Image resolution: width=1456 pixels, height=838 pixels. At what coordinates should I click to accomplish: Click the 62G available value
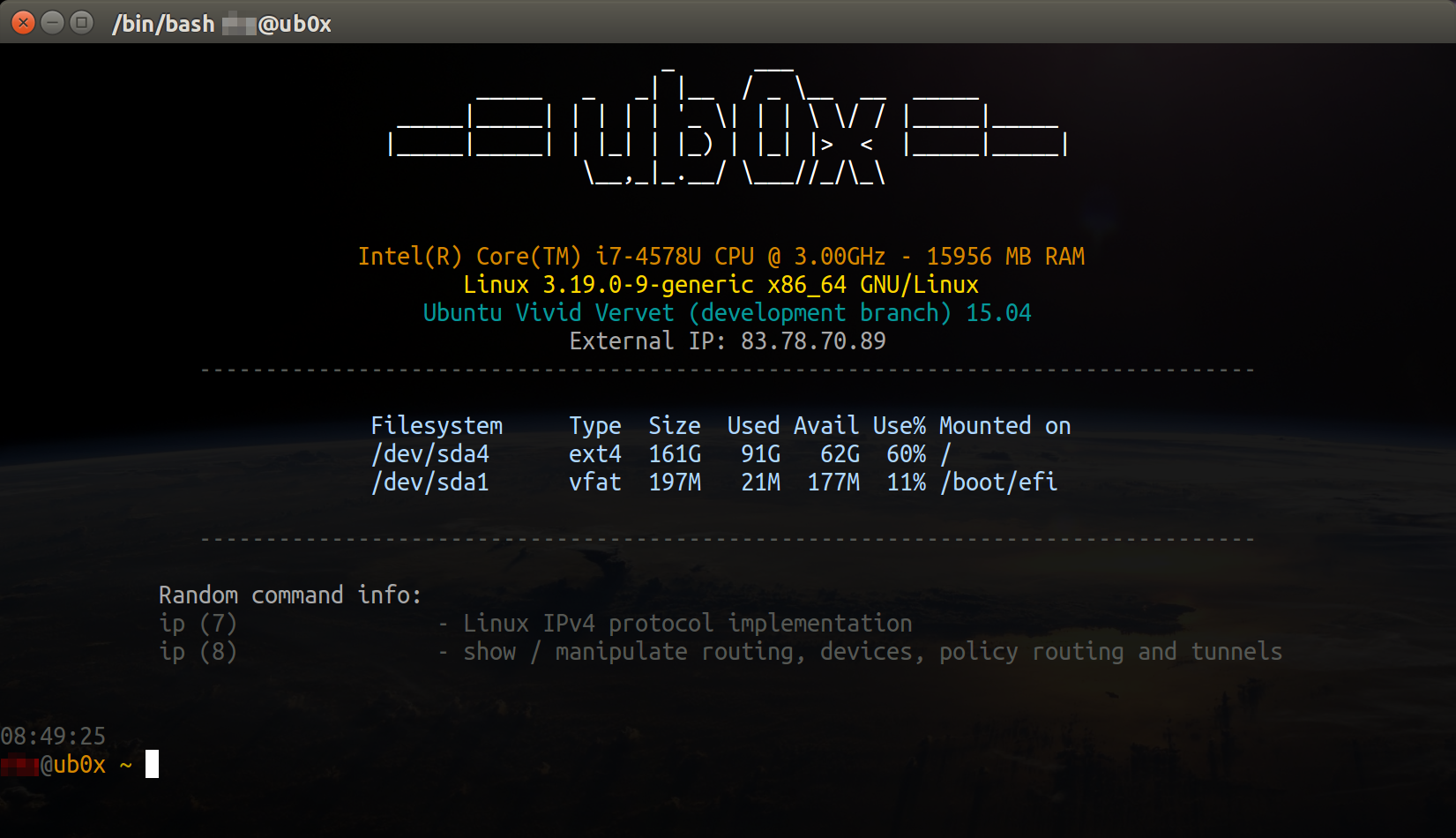click(x=840, y=454)
